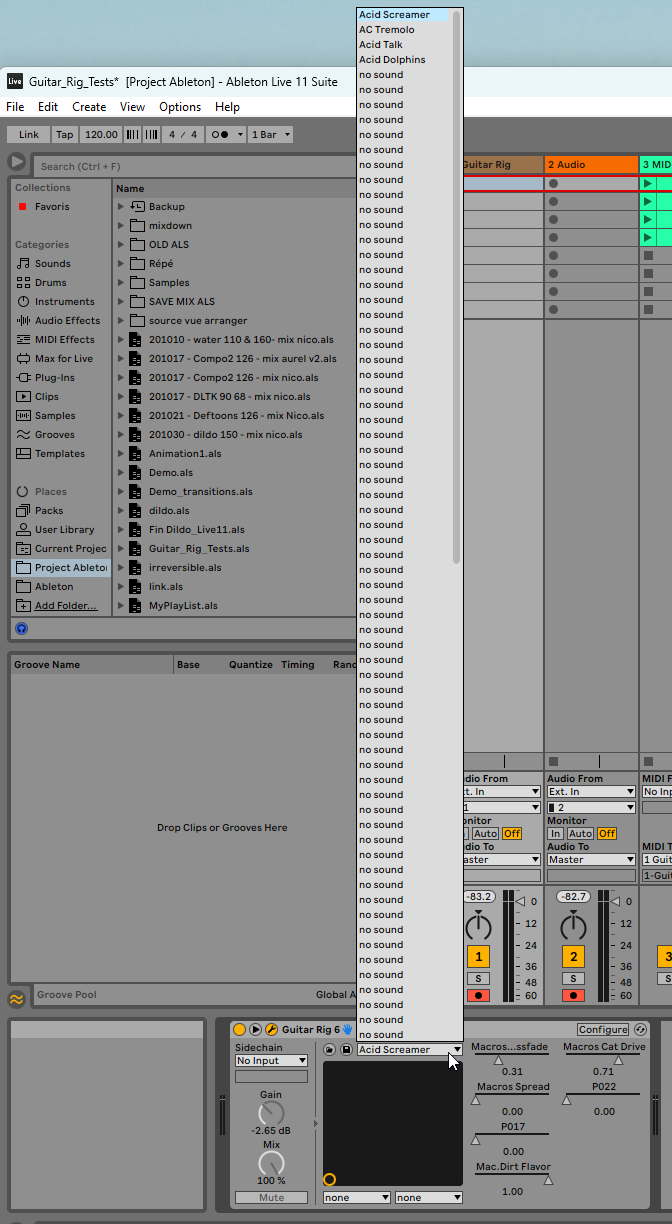Select 'Acid Talk' preset entry

[x=403, y=45]
